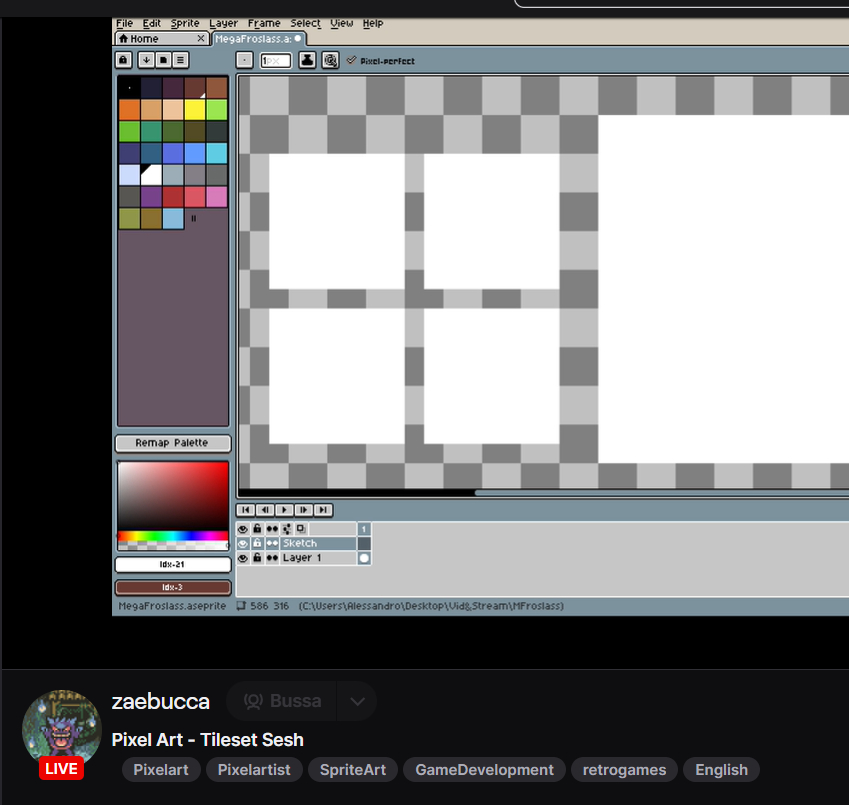
Task: Click the palette edit lock icon
Action: (124, 60)
